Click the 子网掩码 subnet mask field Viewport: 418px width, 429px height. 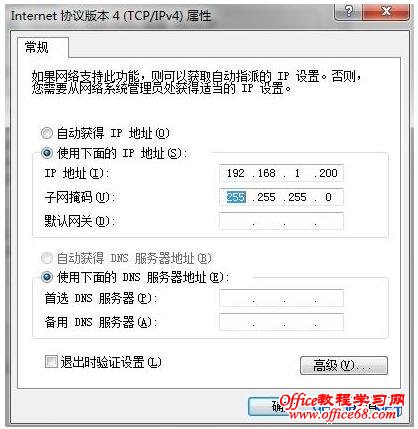click(281, 197)
